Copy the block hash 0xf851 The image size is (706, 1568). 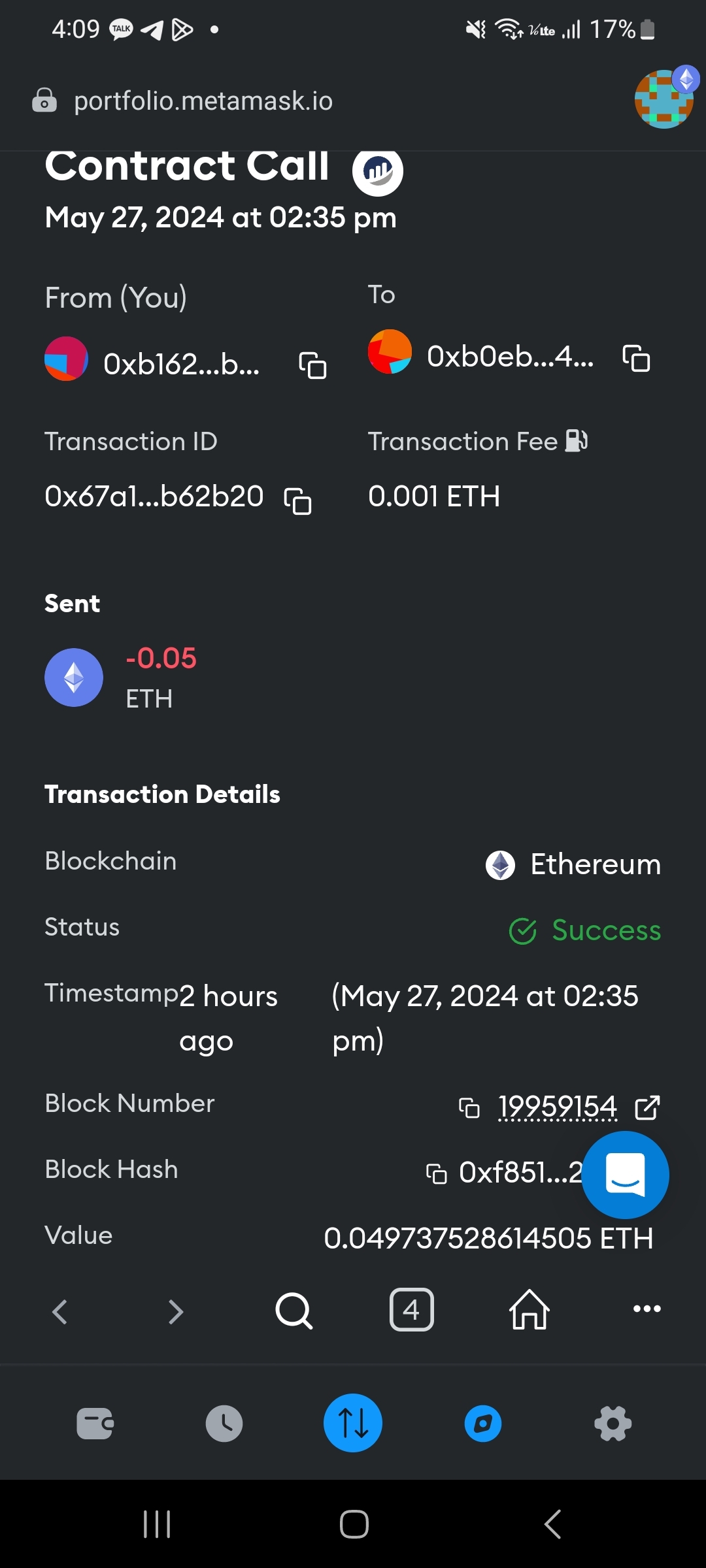click(437, 1174)
